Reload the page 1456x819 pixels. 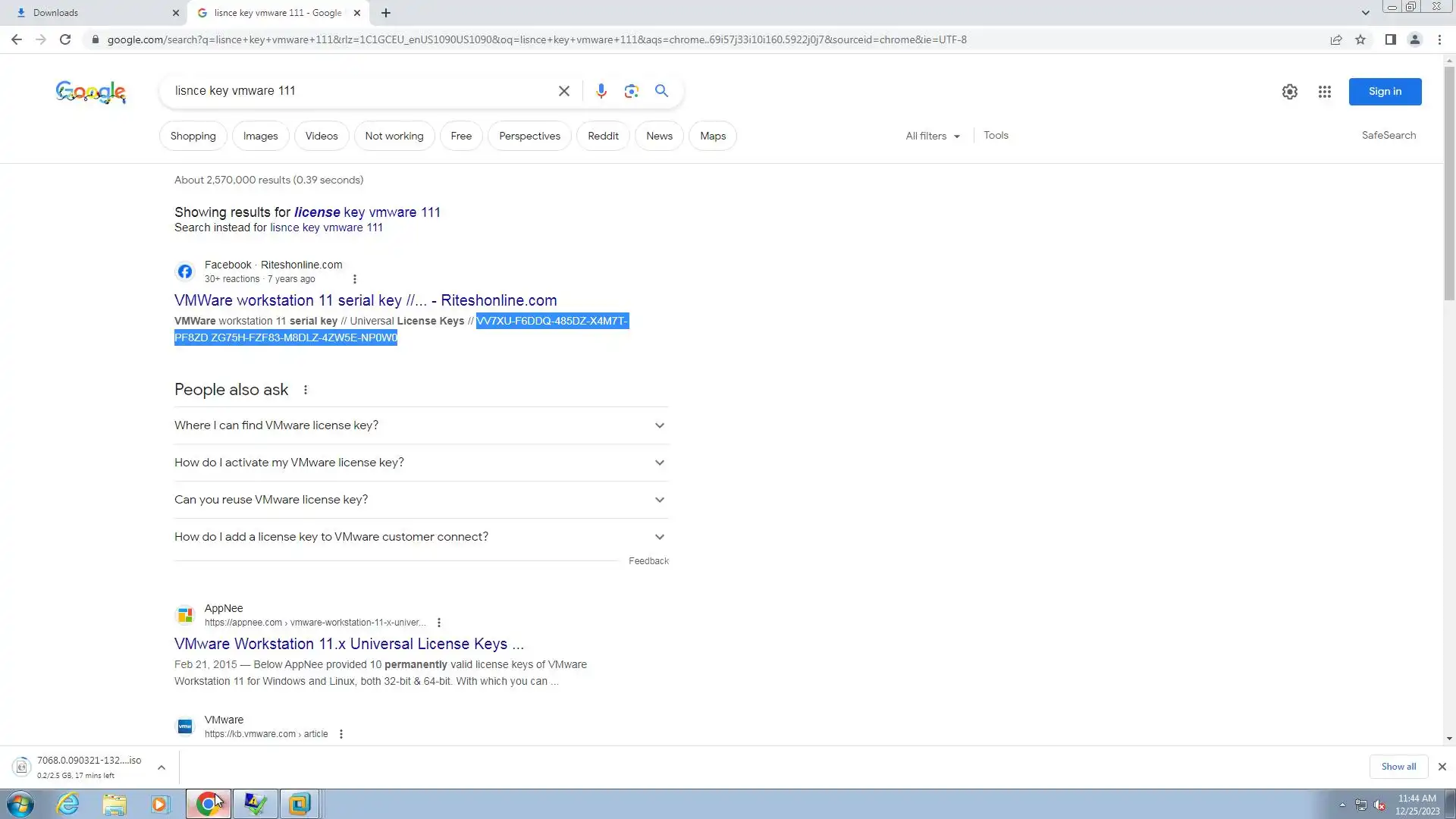(x=65, y=39)
